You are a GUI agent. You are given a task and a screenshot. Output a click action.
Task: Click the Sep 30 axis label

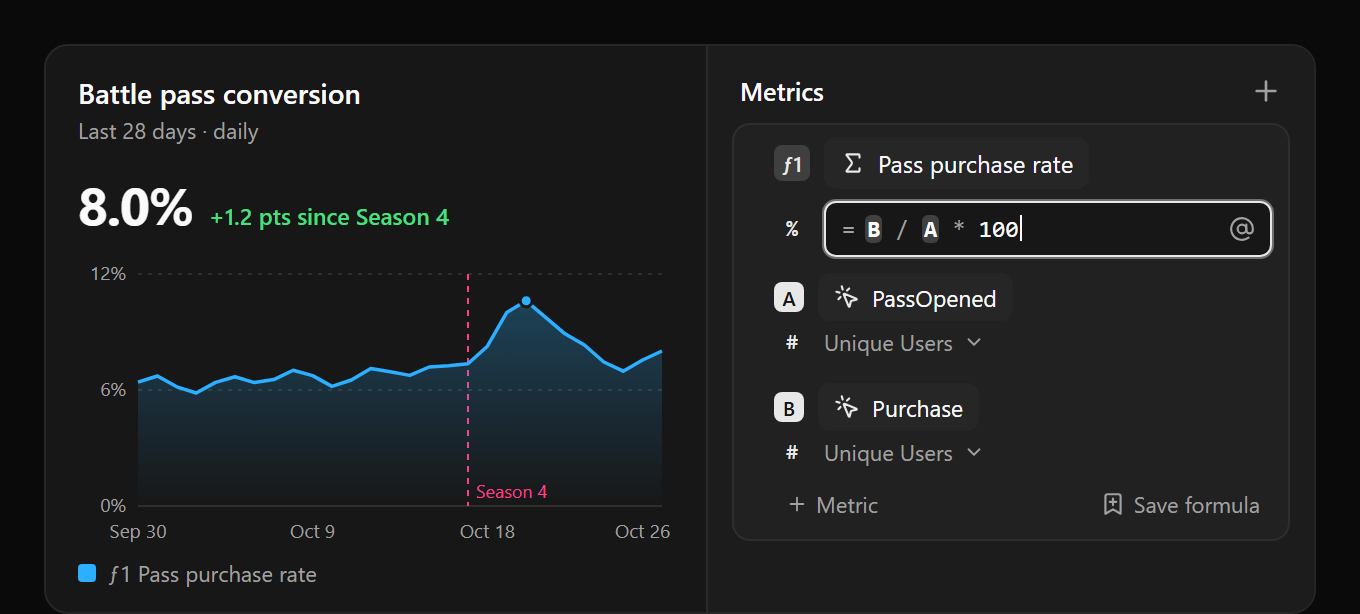click(x=138, y=531)
